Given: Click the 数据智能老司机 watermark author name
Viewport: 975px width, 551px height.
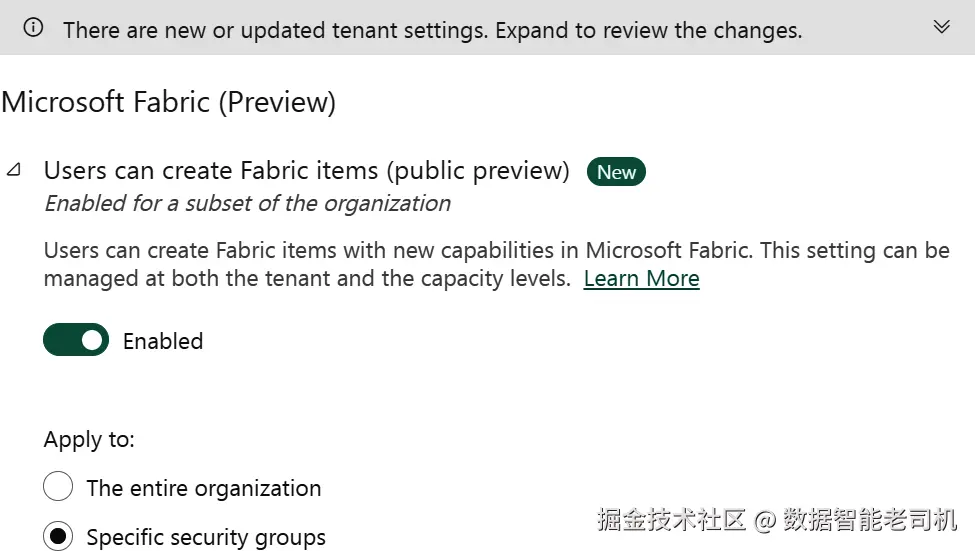Looking at the screenshot, I should tap(870, 520).
